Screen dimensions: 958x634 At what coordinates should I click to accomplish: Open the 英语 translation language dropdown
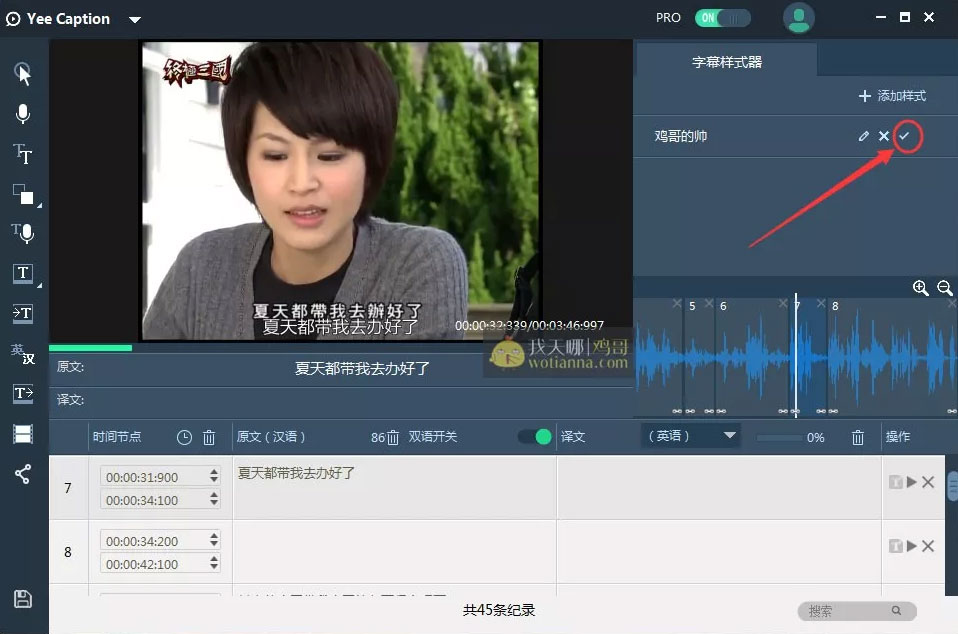pyautogui.click(x=691, y=436)
